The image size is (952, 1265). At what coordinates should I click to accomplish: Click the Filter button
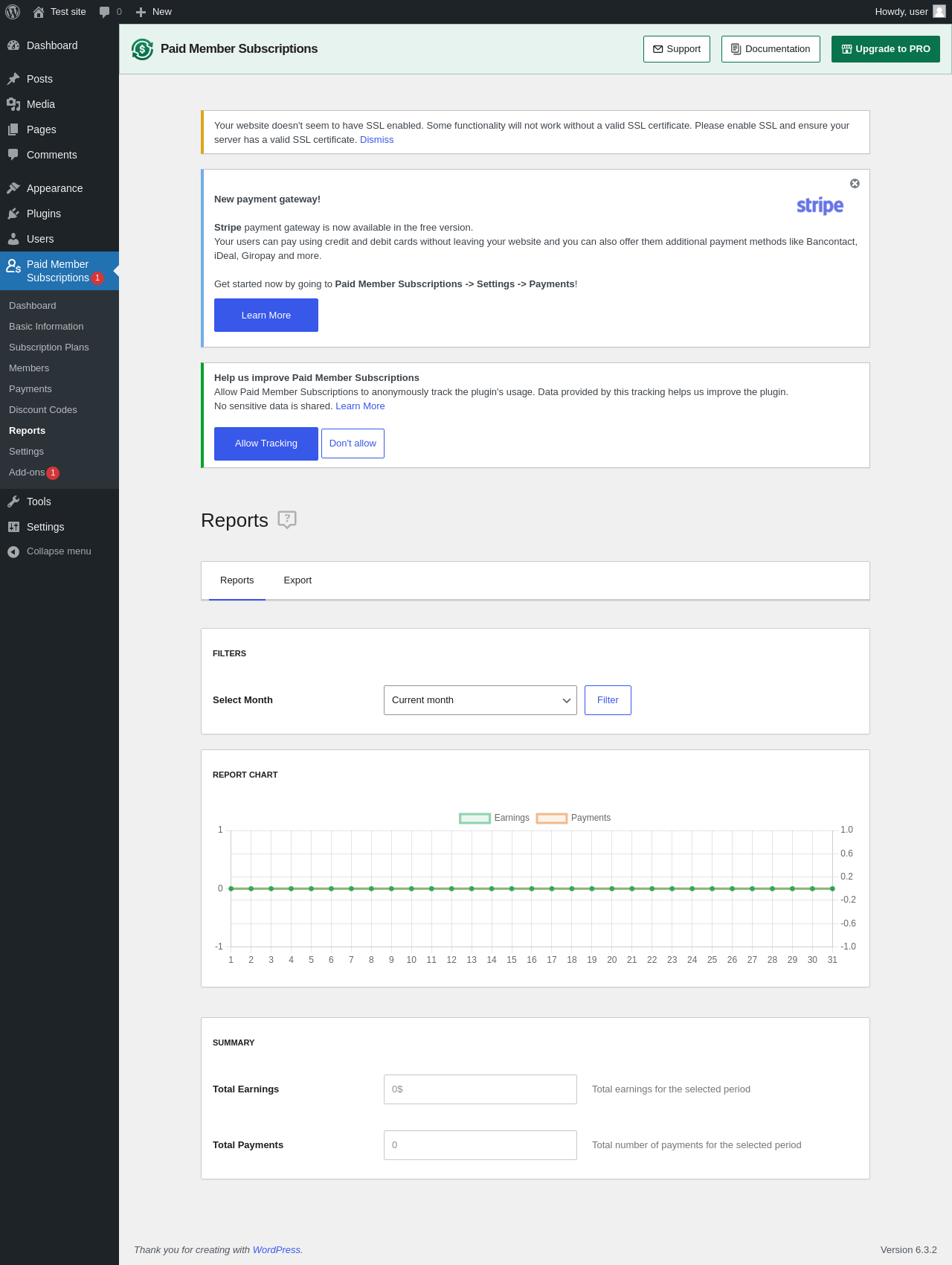[608, 700]
